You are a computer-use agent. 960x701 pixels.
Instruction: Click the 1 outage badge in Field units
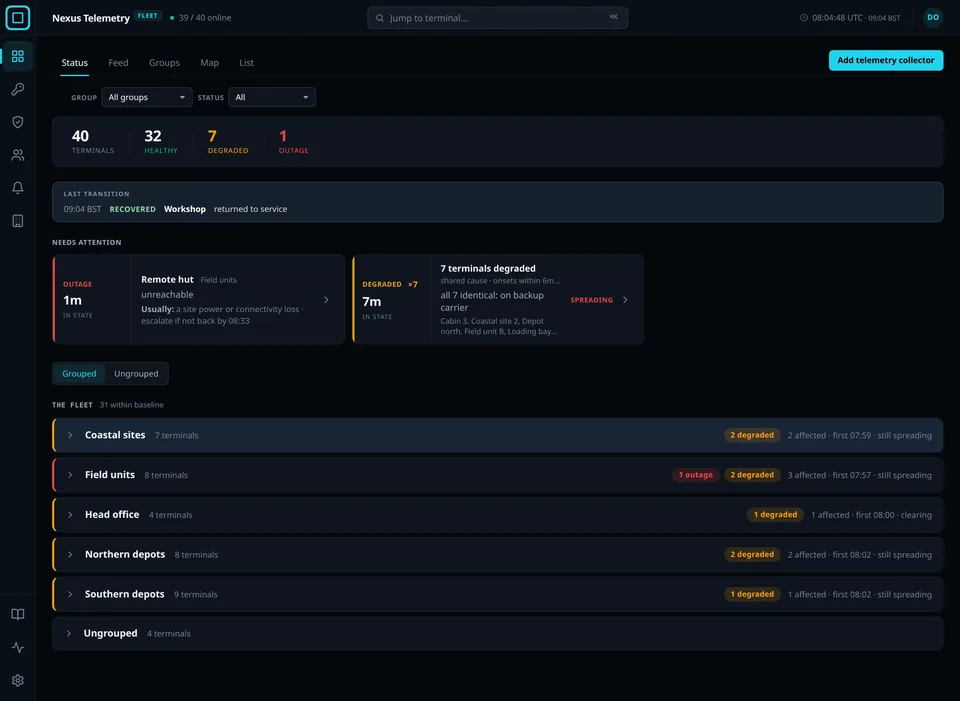pyautogui.click(x=696, y=475)
